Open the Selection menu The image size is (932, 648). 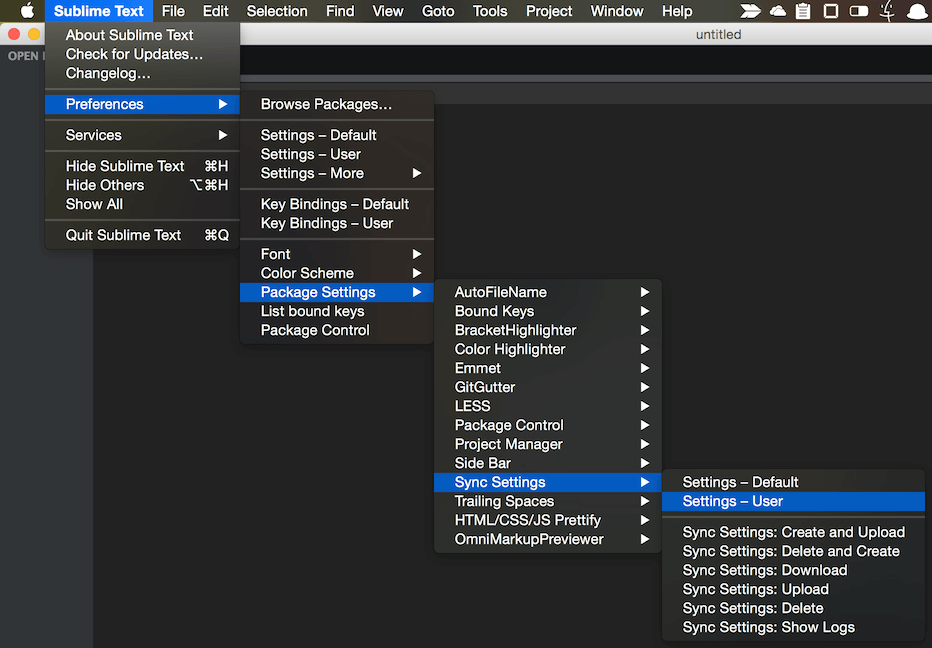click(277, 11)
